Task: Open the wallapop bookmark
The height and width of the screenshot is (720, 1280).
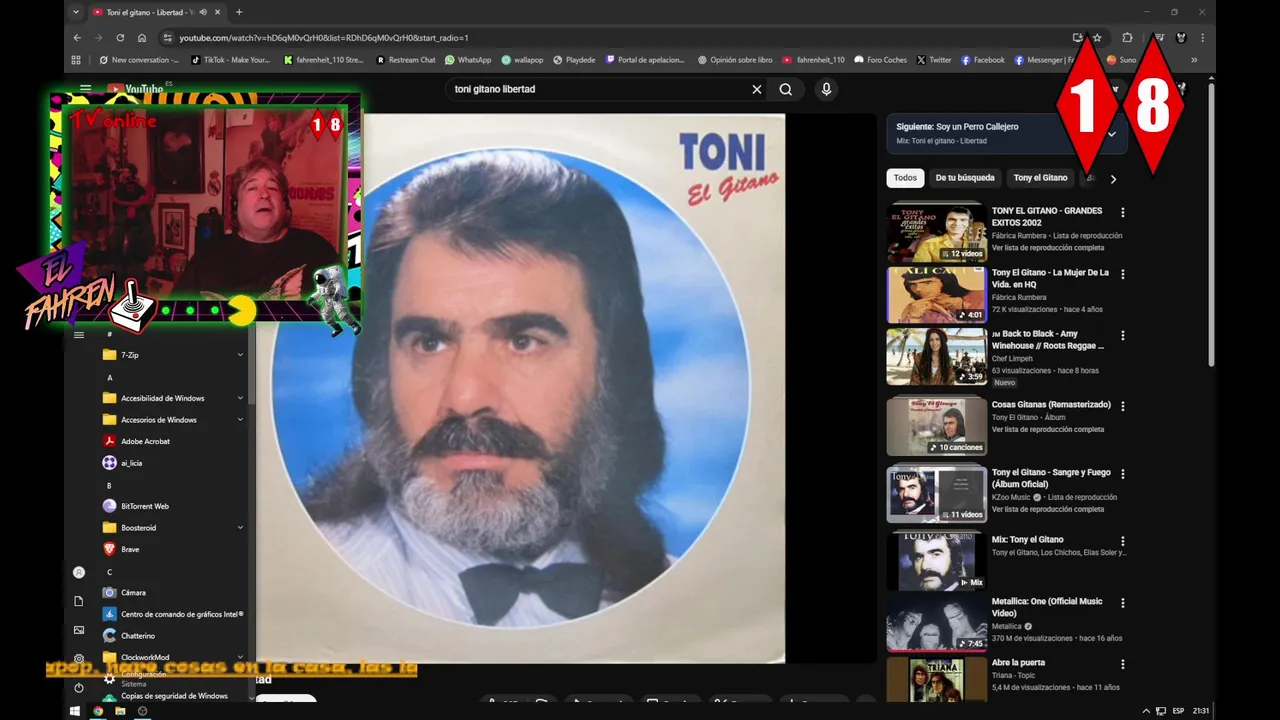Action: [522, 60]
